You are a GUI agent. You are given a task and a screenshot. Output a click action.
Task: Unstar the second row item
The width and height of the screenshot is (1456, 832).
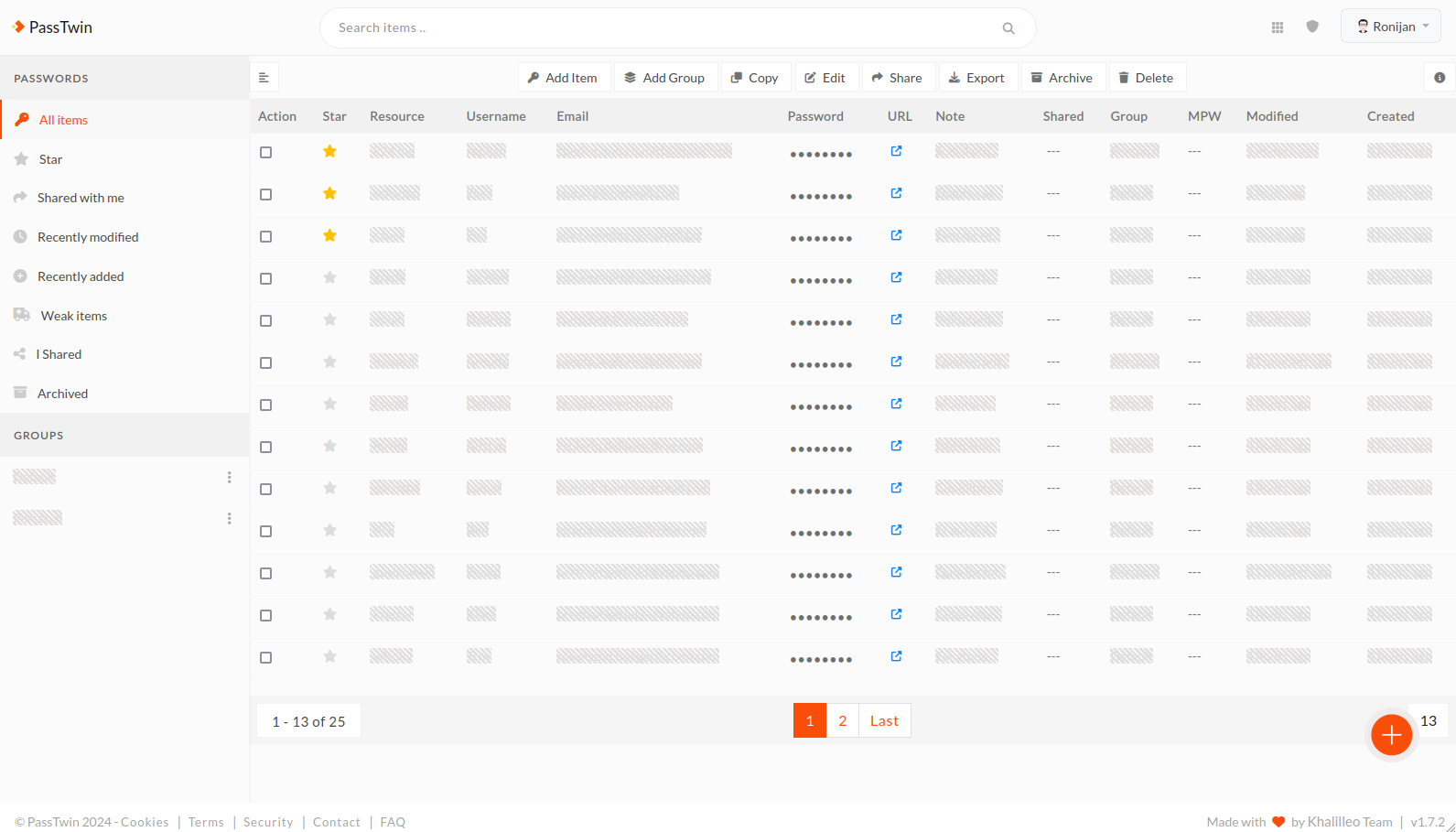(x=329, y=193)
